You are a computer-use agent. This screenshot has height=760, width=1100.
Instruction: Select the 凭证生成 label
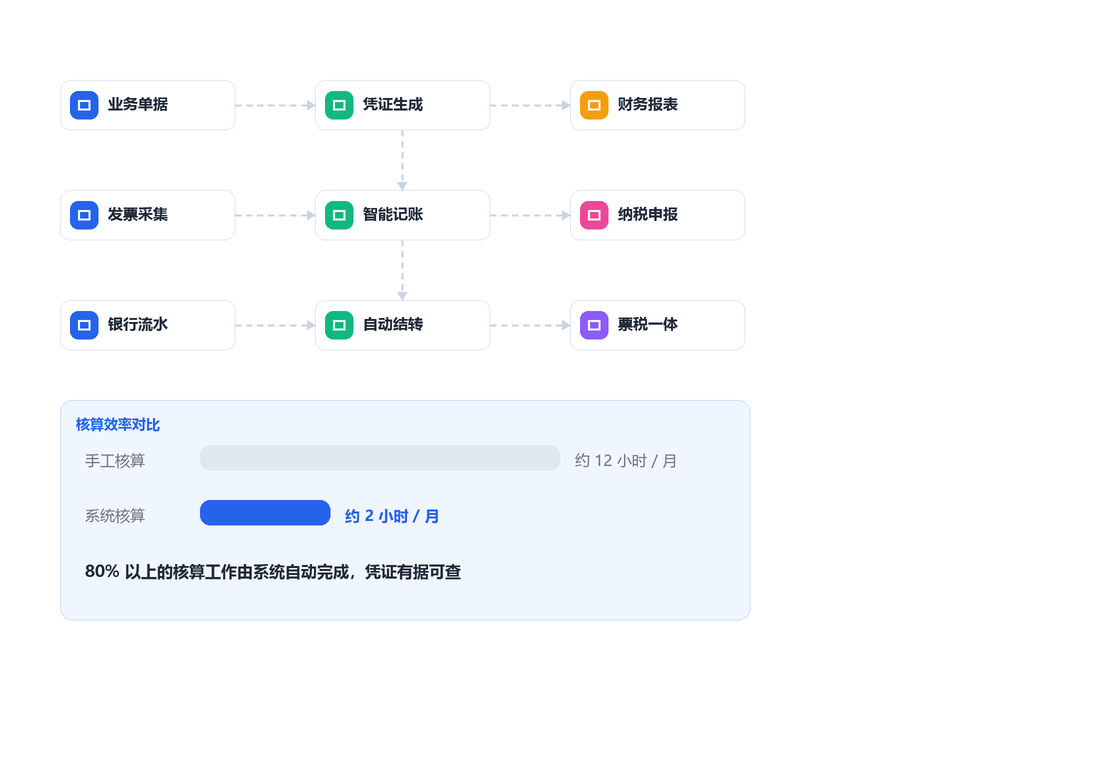(393, 105)
